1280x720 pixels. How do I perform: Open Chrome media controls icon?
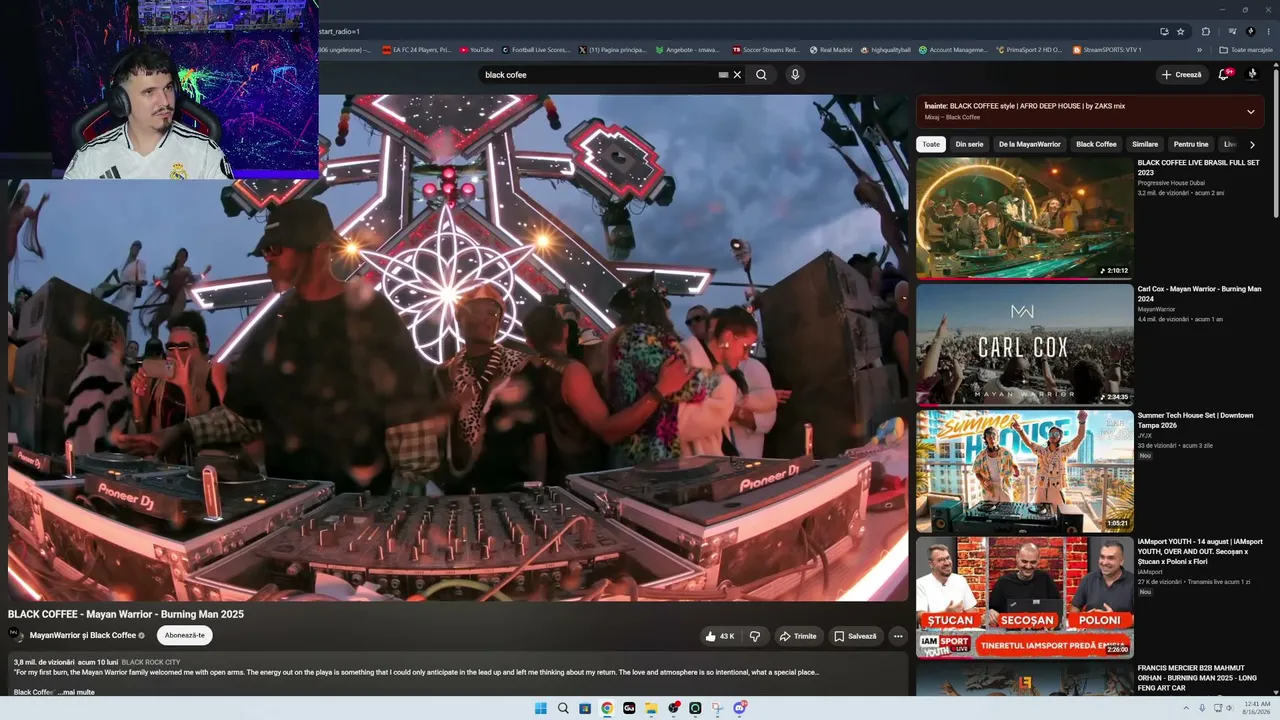[x=1232, y=31]
